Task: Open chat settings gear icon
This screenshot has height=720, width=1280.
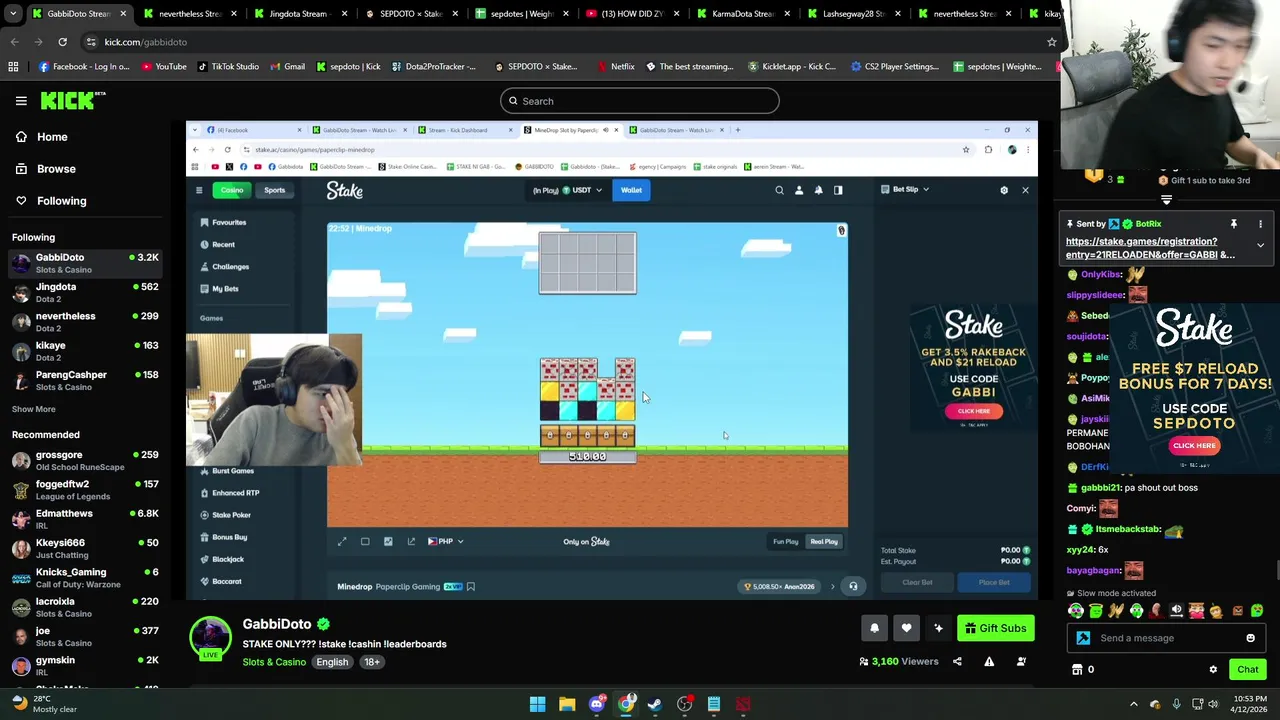Action: tap(1213, 670)
